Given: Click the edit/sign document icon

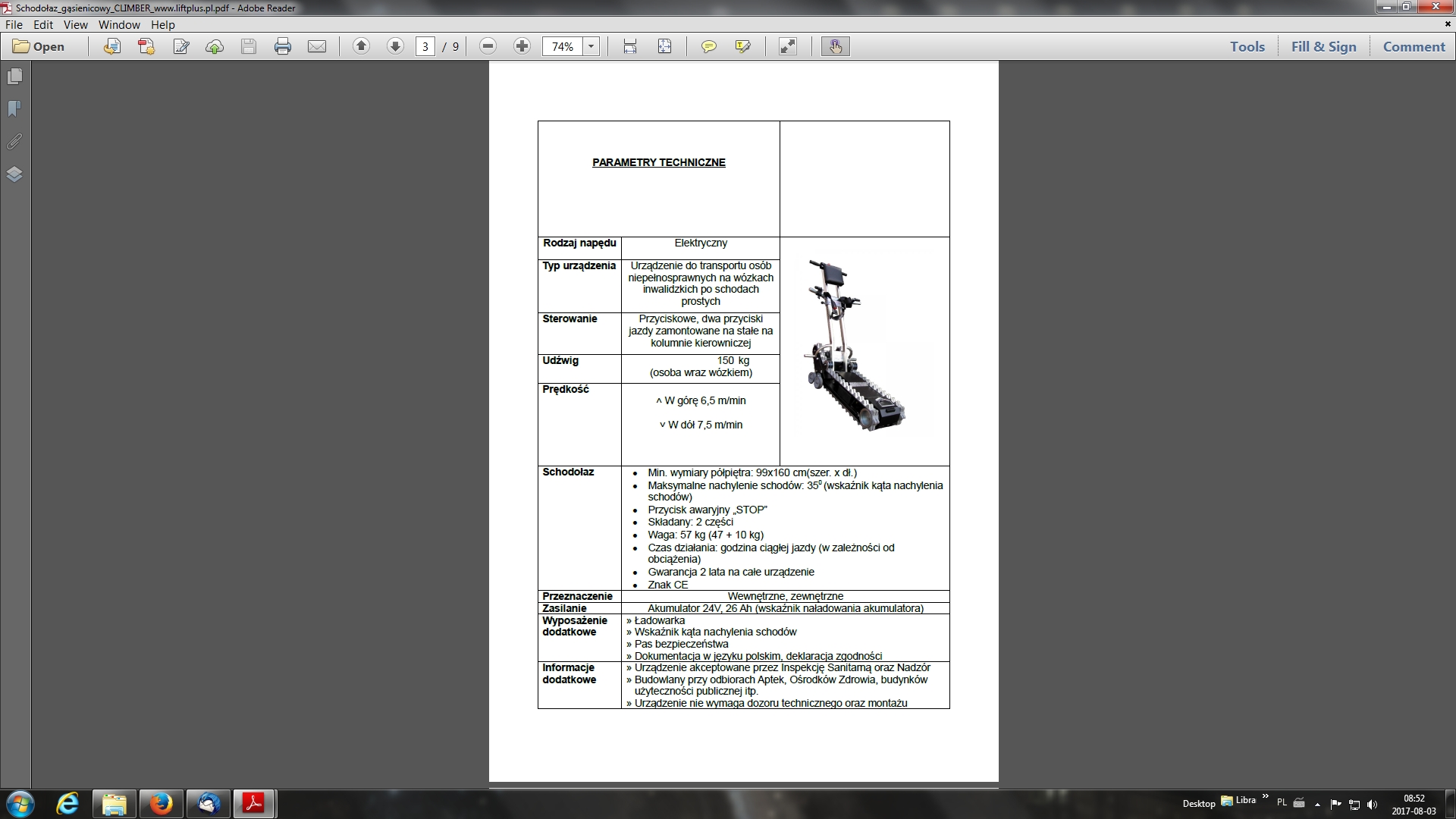Looking at the screenshot, I should (180, 46).
